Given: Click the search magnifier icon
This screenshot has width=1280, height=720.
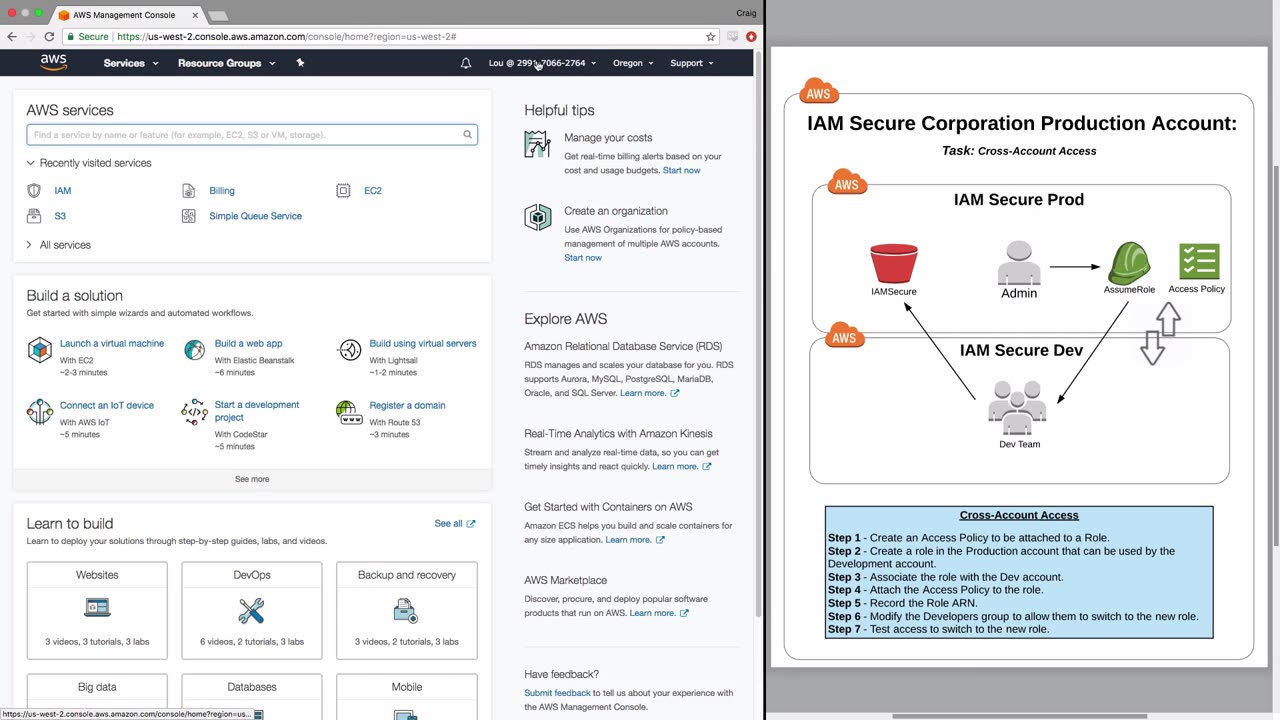Looking at the screenshot, I should [467, 135].
